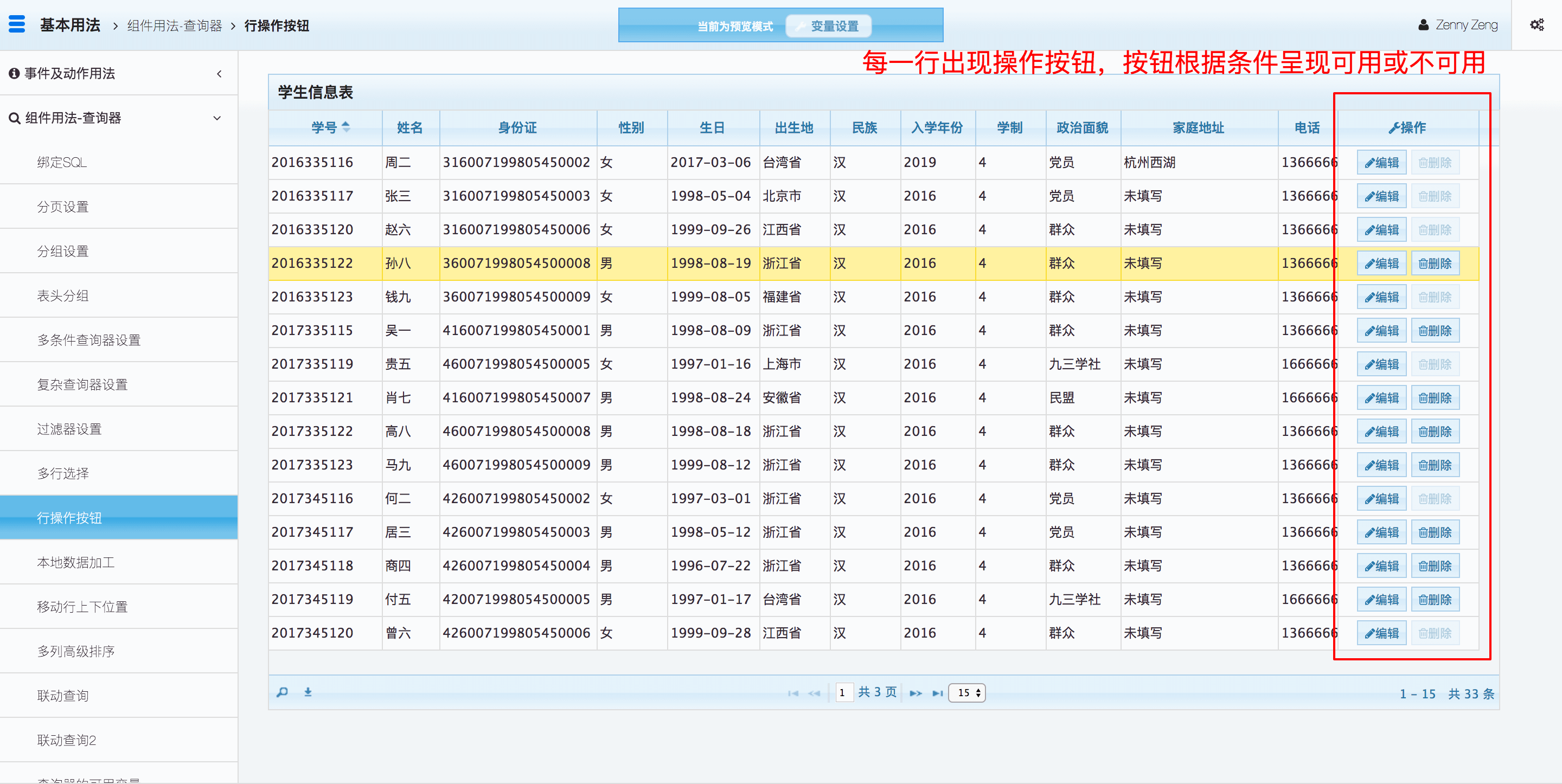Open 多列高级排序 sidebar item
This screenshot has height=784, width=1562.
click(x=76, y=651)
